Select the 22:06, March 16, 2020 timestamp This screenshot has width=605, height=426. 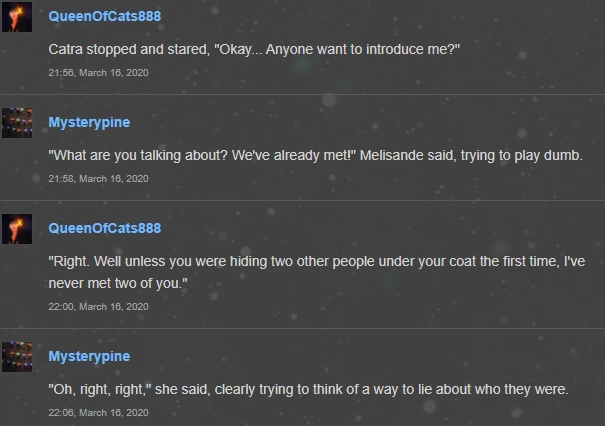pyautogui.click(x=98, y=412)
